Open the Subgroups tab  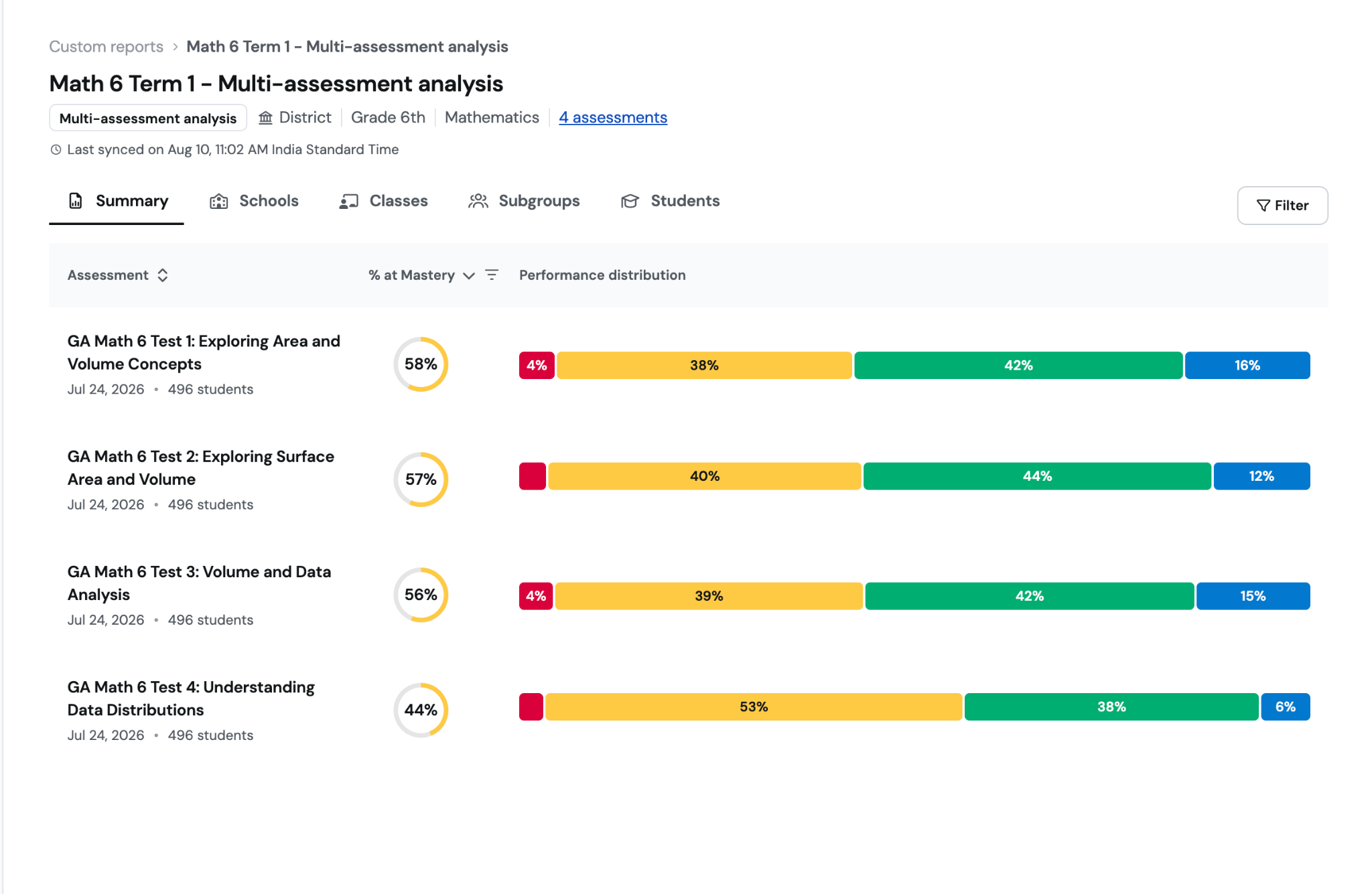pyautogui.click(x=525, y=202)
